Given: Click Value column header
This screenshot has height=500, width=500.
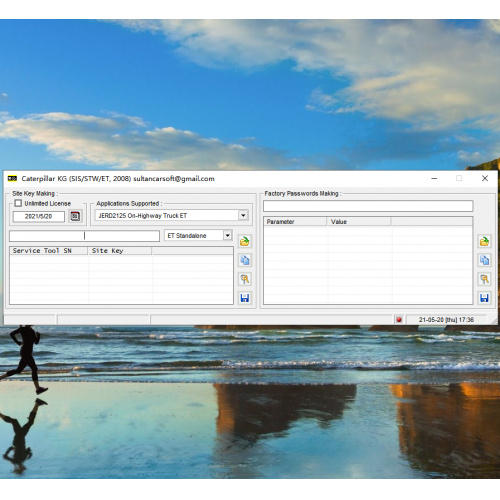Looking at the screenshot, I should pyautogui.click(x=359, y=222).
